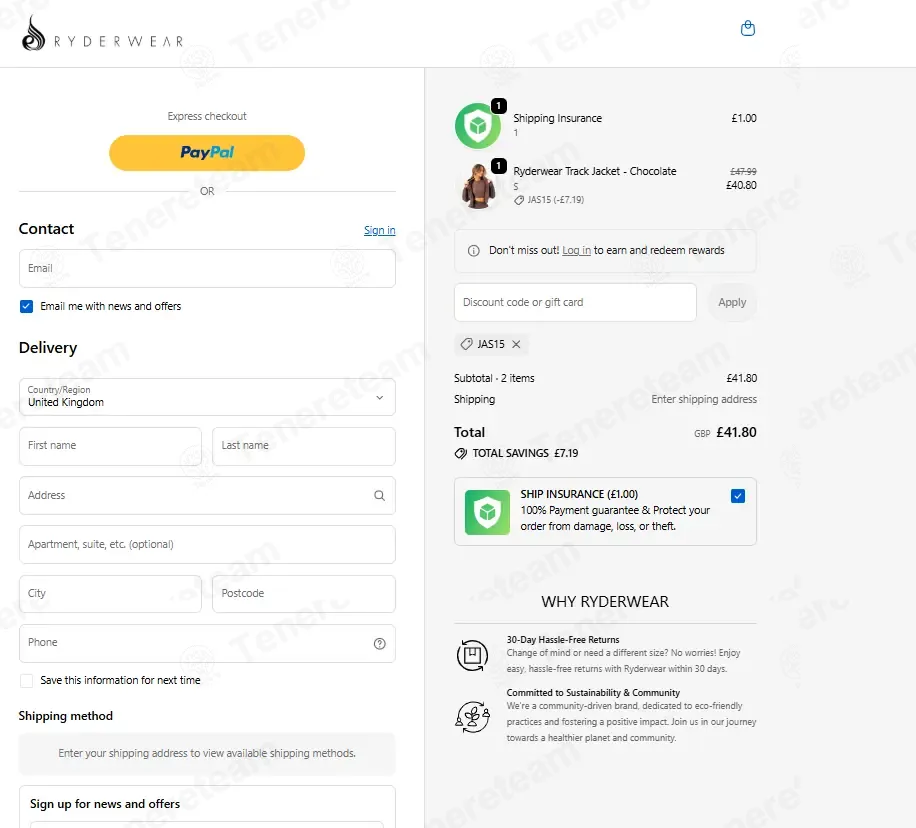
Task: Open the Country/Region dropdown
Action: click(x=207, y=397)
